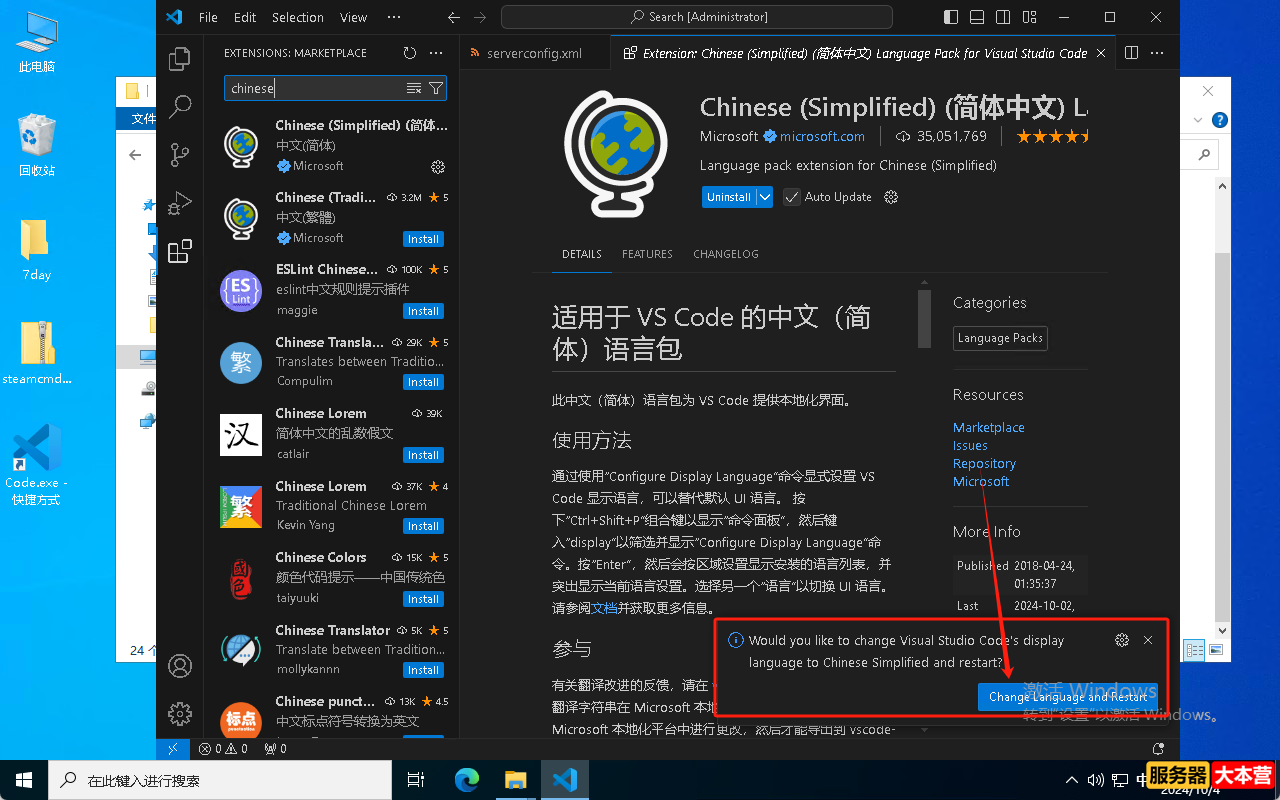Refresh the extensions marketplace list
This screenshot has width=1280, height=800.
pyautogui.click(x=410, y=53)
